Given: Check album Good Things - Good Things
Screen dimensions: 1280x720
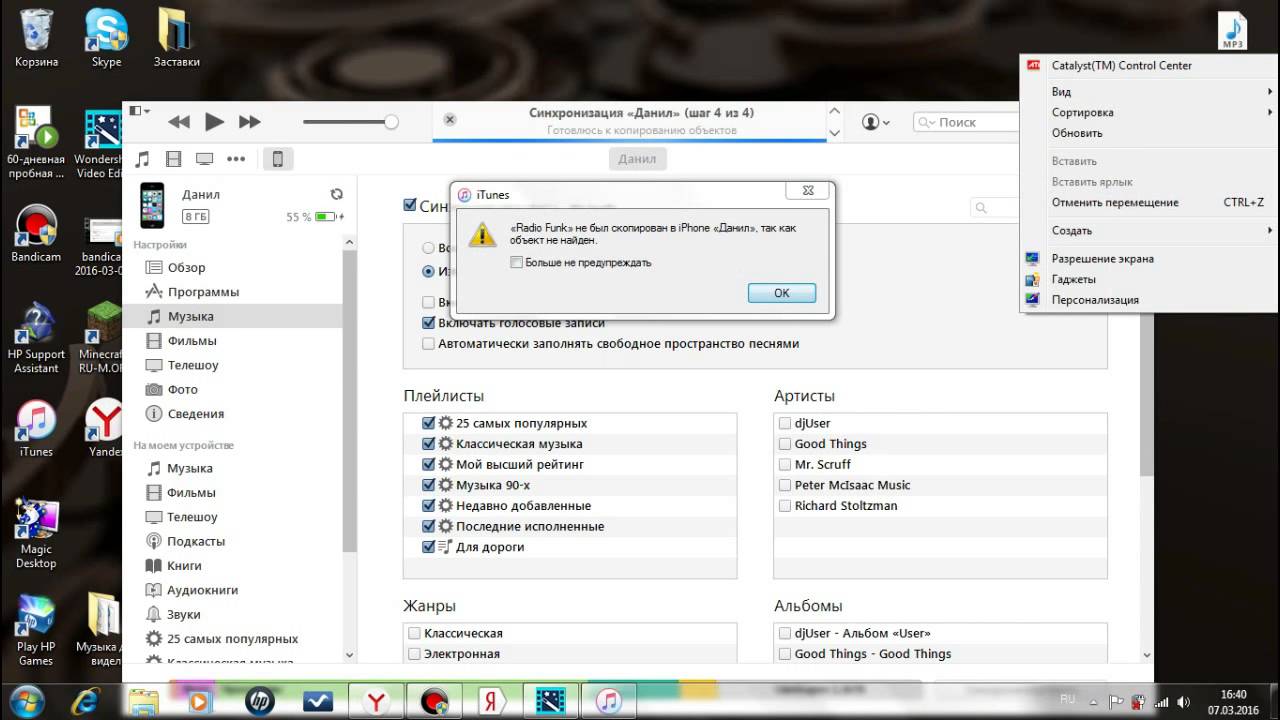Looking at the screenshot, I should [x=785, y=654].
